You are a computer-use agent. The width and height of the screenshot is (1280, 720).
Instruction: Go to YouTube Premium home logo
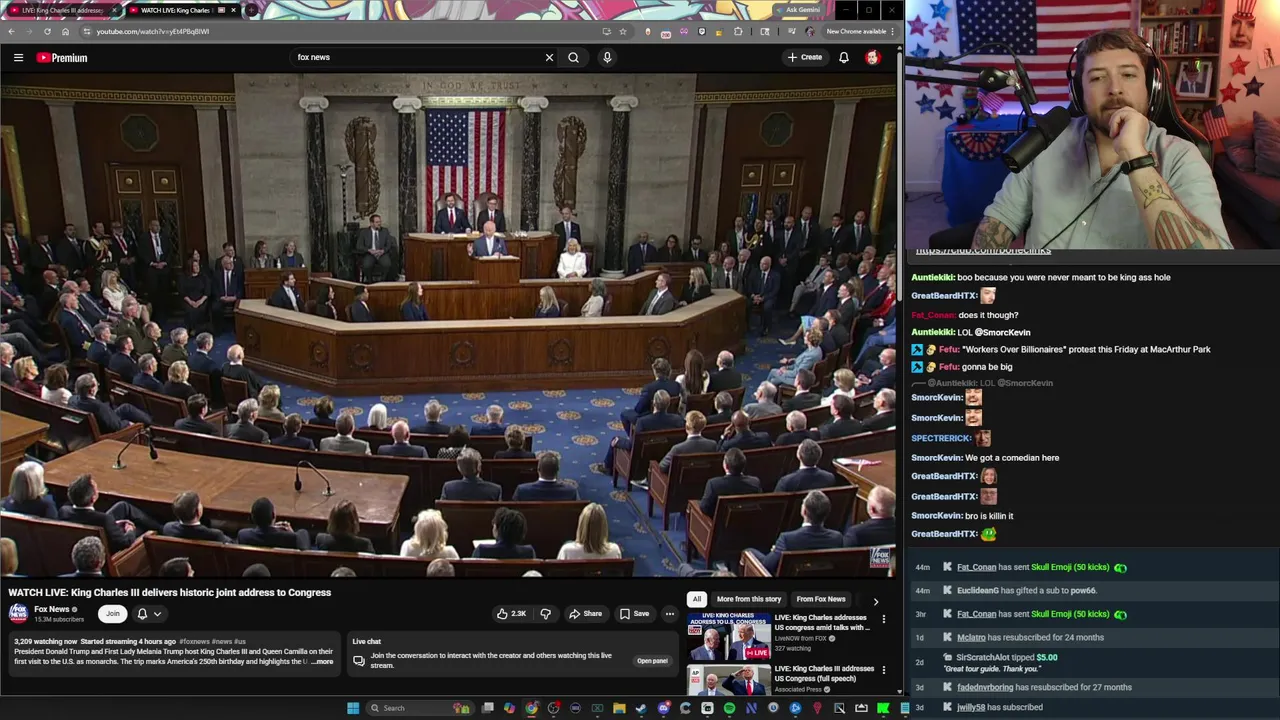[62, 57]
